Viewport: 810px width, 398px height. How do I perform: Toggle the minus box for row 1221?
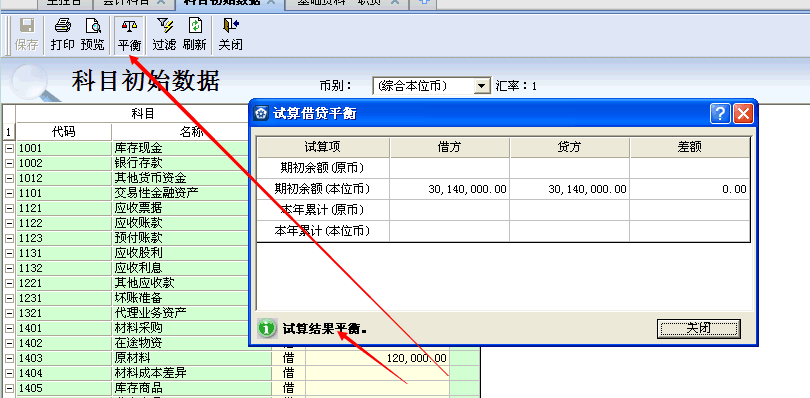click(x=9, y=283)
